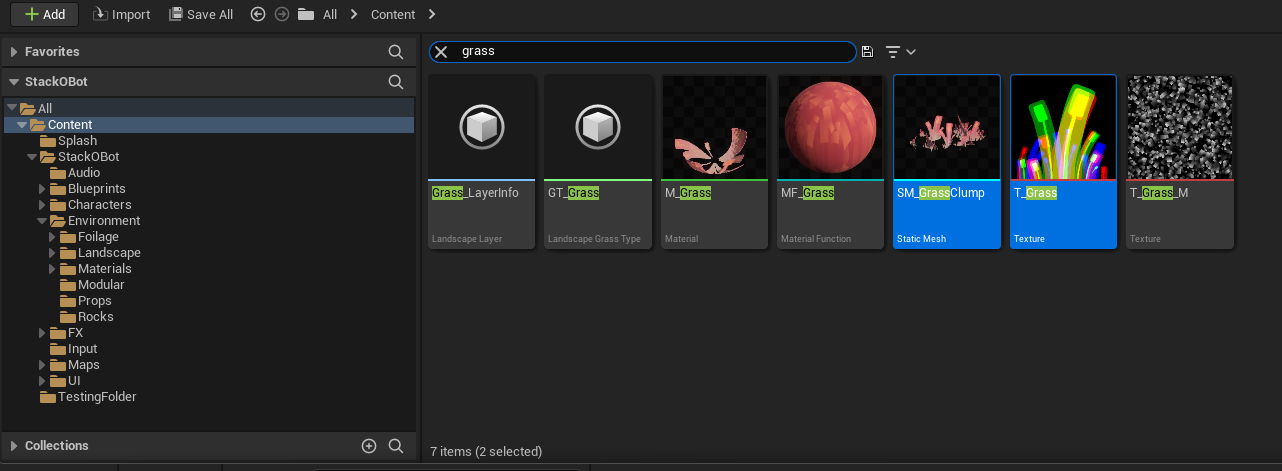This screenshot has height=471, width=1282.
Task: Click the Characters folder name
Action: [x=100, y=205]
